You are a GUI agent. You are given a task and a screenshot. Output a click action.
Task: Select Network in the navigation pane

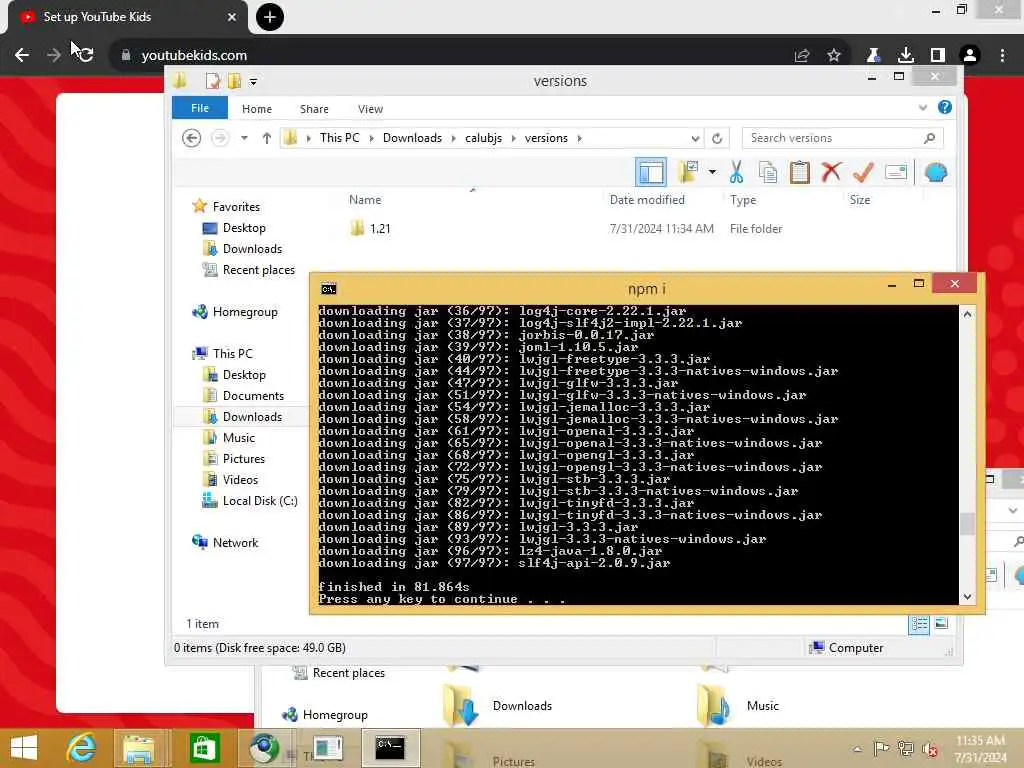[x=235, y=543]
